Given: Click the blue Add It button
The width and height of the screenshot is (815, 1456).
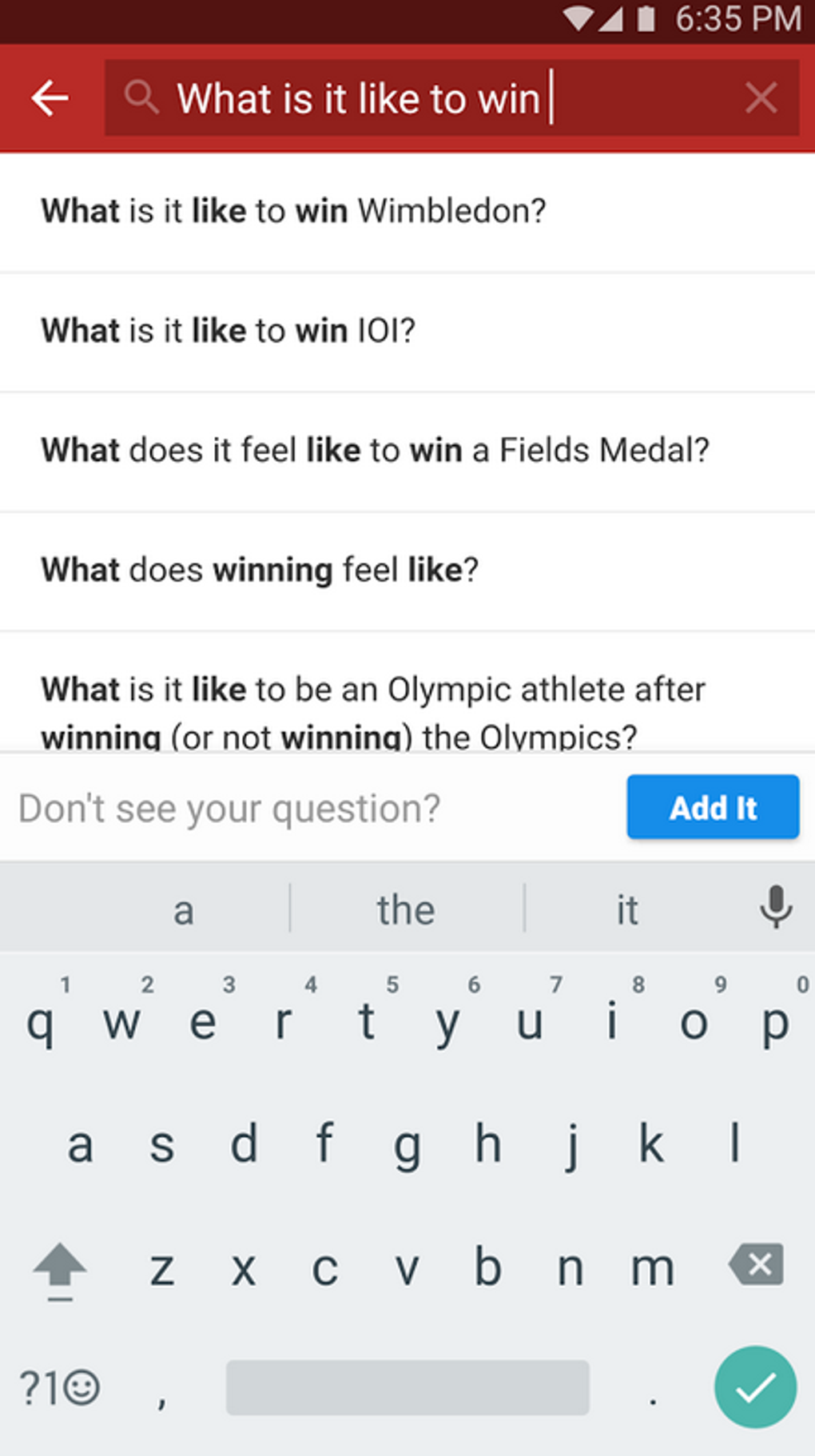Looking at the screenshot, I should click(x=712, y=807).
